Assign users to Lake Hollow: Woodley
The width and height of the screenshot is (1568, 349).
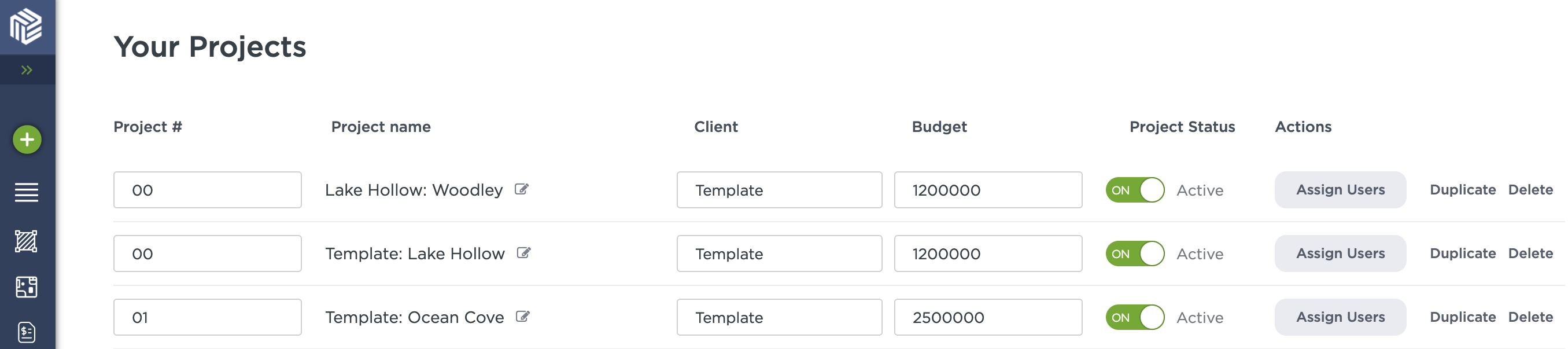[x=1340, y=190]
